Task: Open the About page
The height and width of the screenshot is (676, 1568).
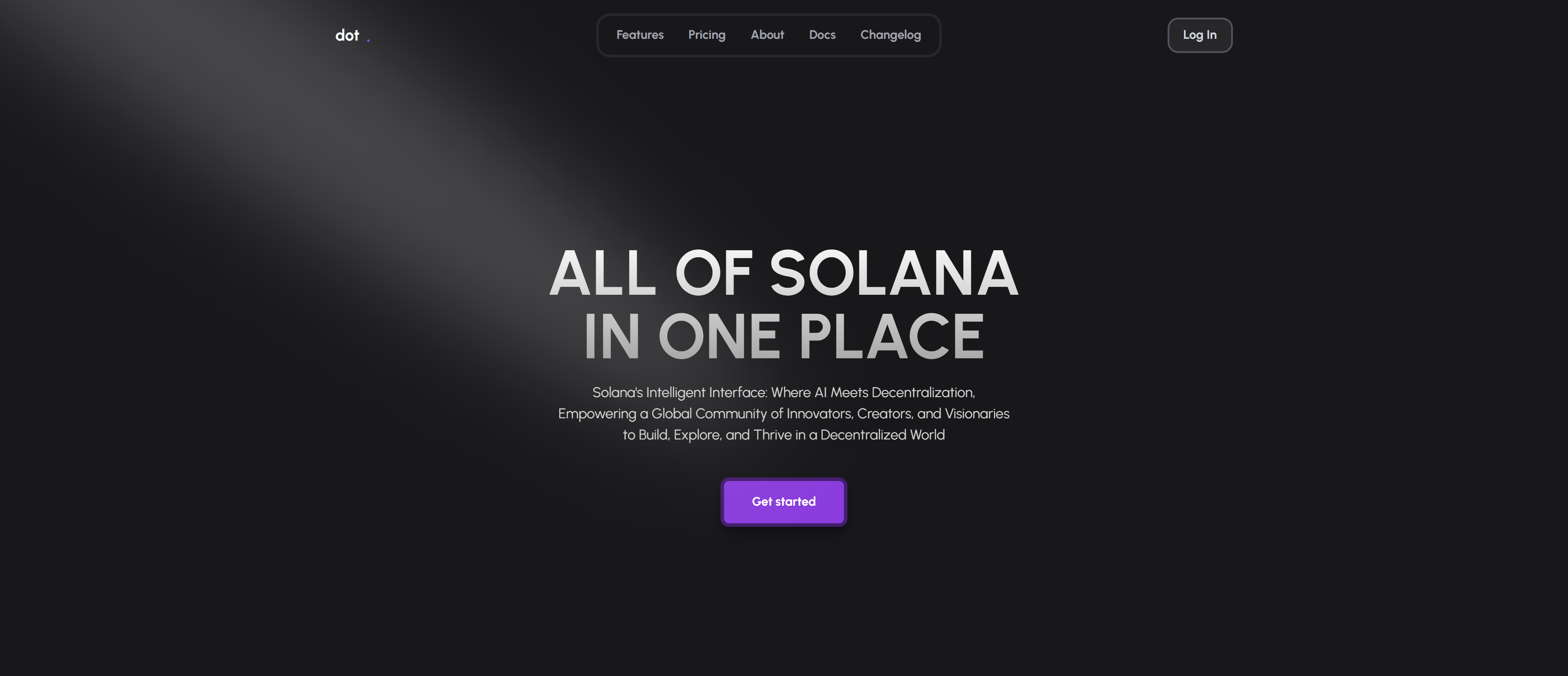Action: pos(767,35)
